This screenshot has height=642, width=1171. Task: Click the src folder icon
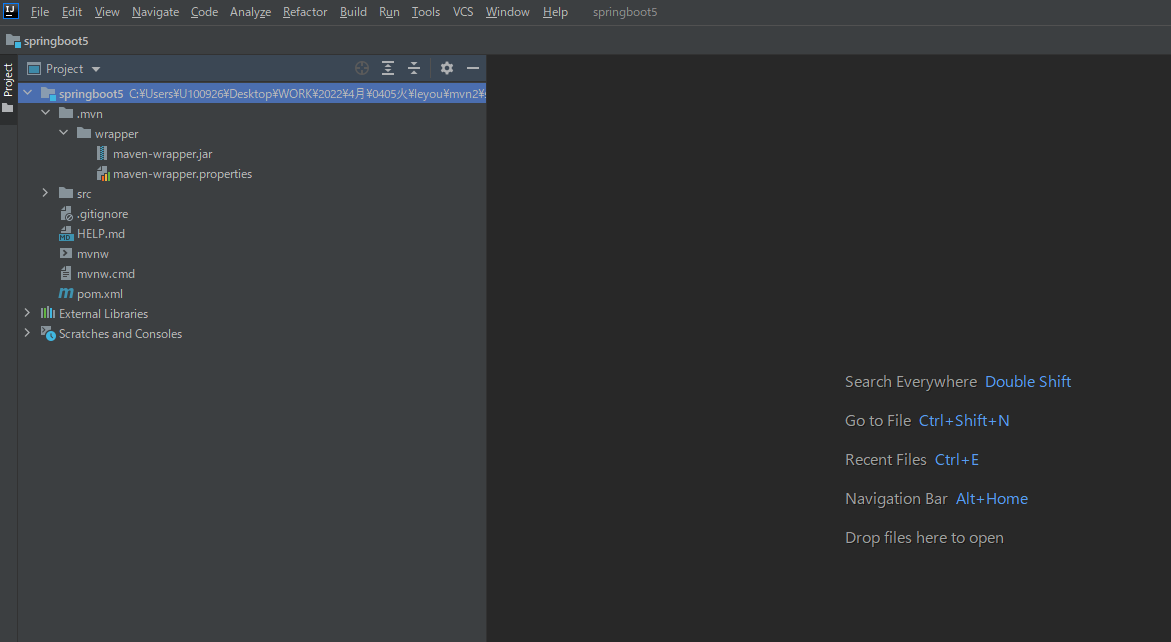click(x=66, y=193)
